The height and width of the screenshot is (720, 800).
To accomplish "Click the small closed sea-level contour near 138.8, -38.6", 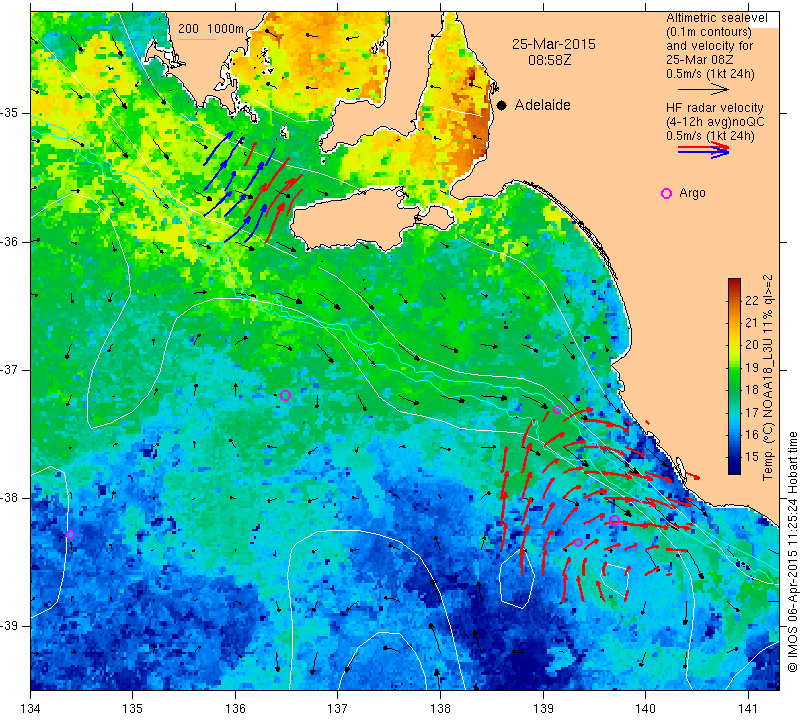I will [x=517, y=578].
